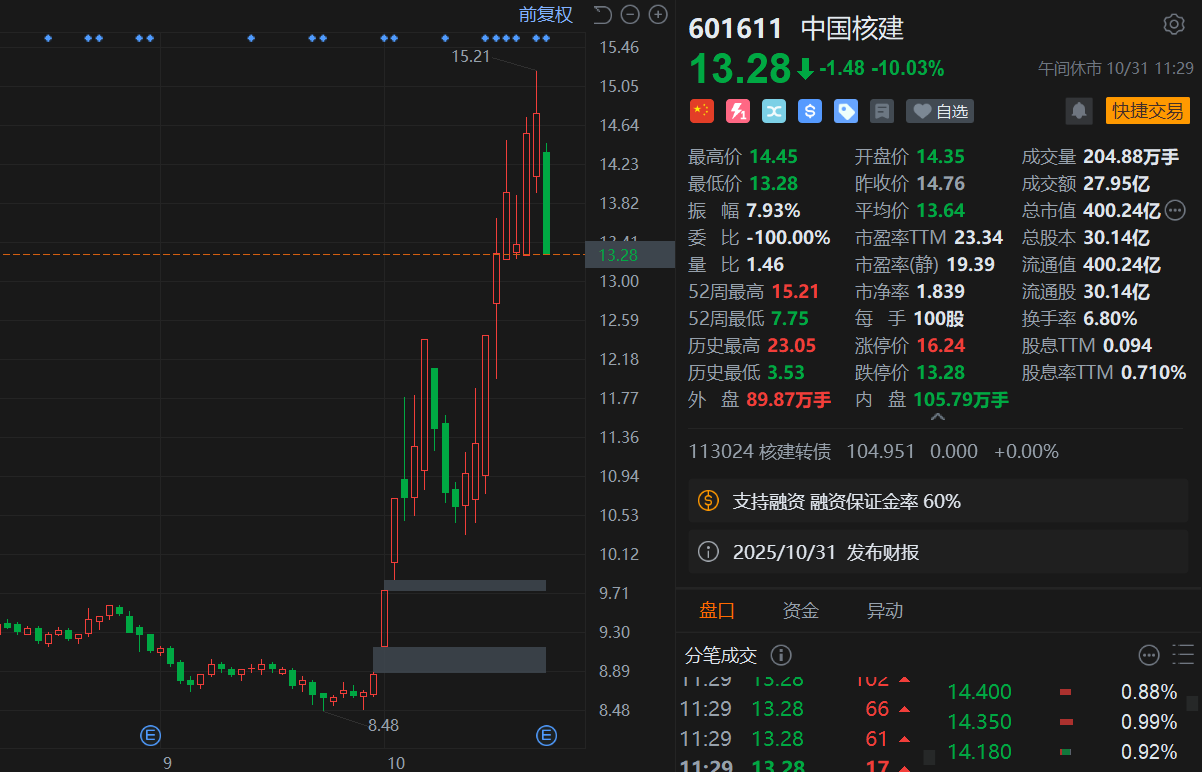1202x772 pixels.
Task: Click the teal shuffle arrows icon
Action: [x=774, y=111]
